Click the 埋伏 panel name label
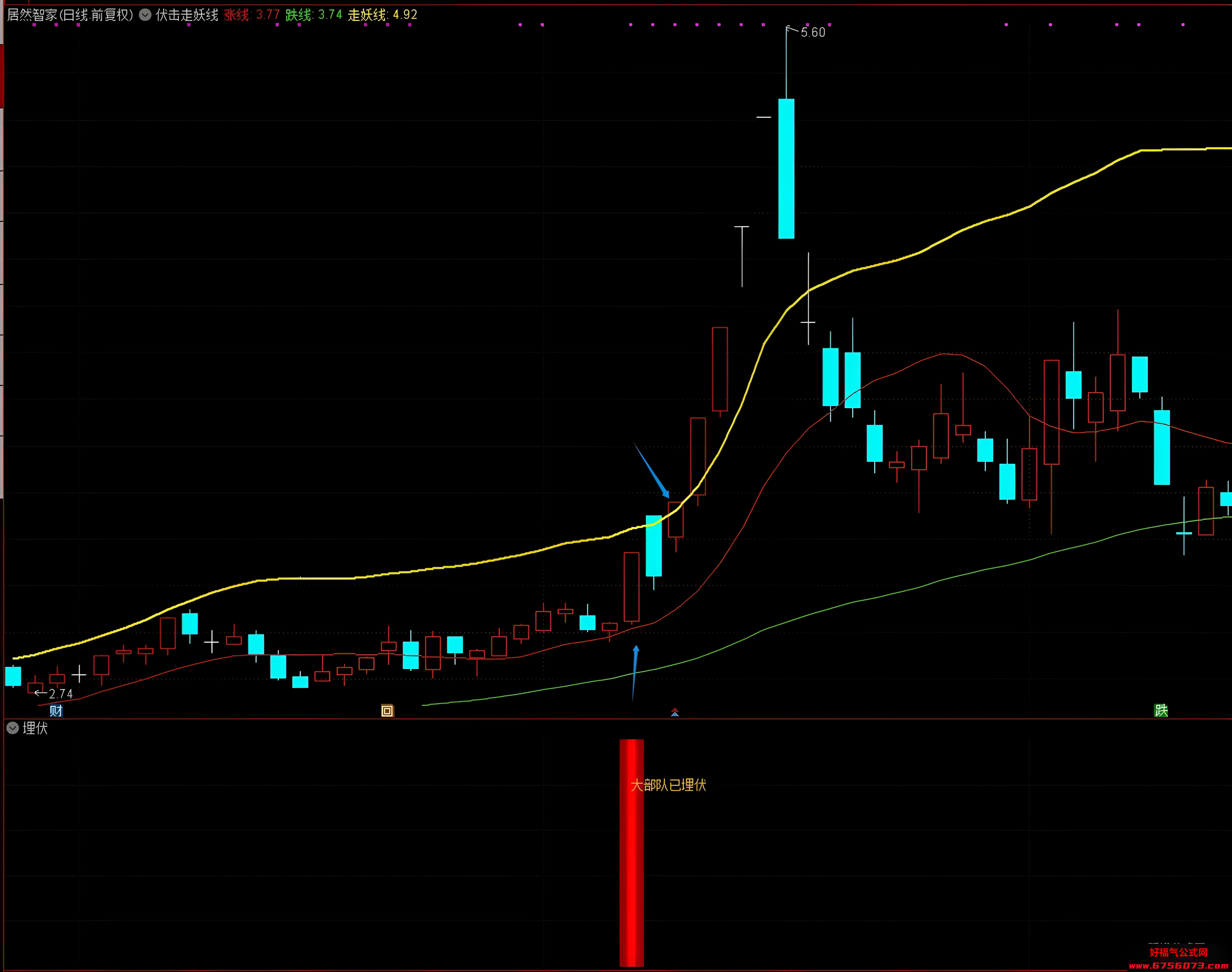This screenshot has width=1232, height=972. click(35, 728)
